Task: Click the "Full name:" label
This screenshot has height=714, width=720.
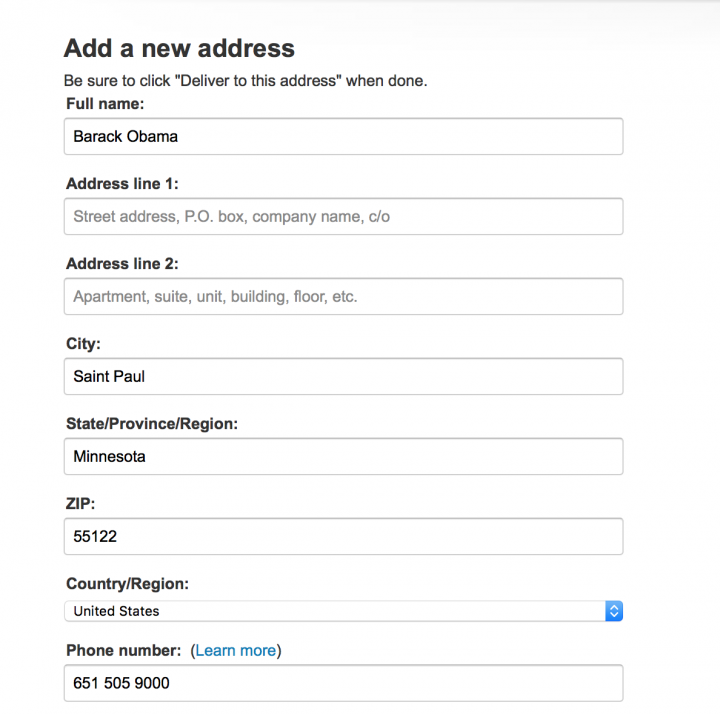Action: (105, 104)
